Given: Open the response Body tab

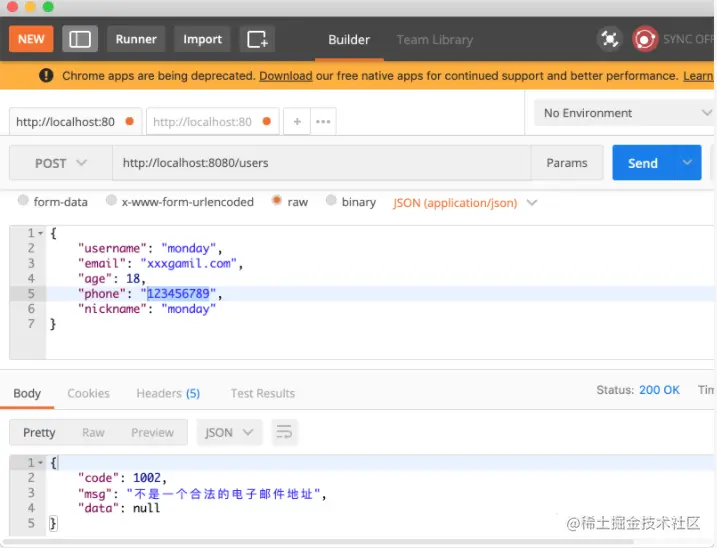Looking at the screenshot, I should 27,393.
